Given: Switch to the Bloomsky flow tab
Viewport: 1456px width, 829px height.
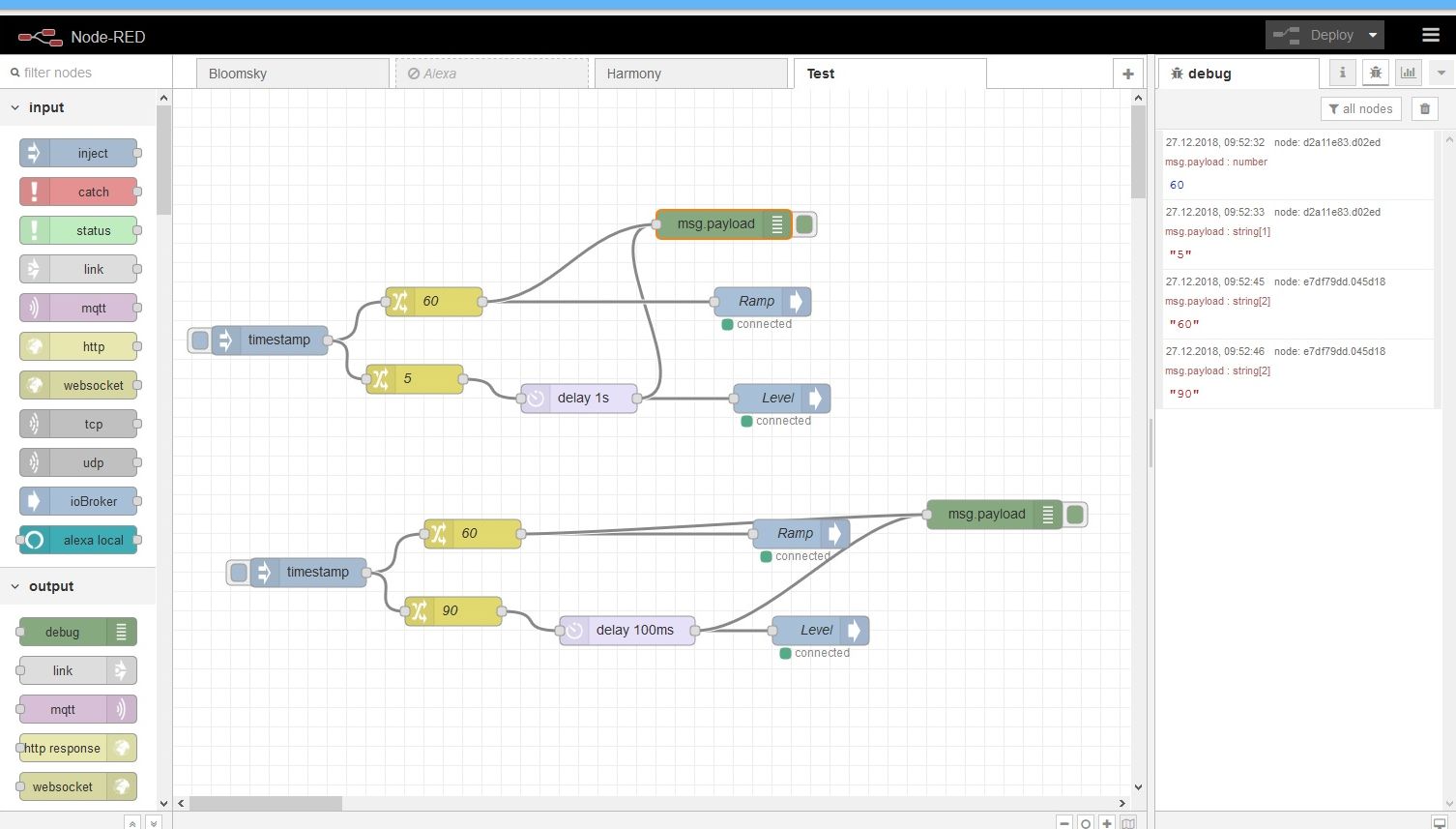Looking at the screenshot, I should 292,74.
